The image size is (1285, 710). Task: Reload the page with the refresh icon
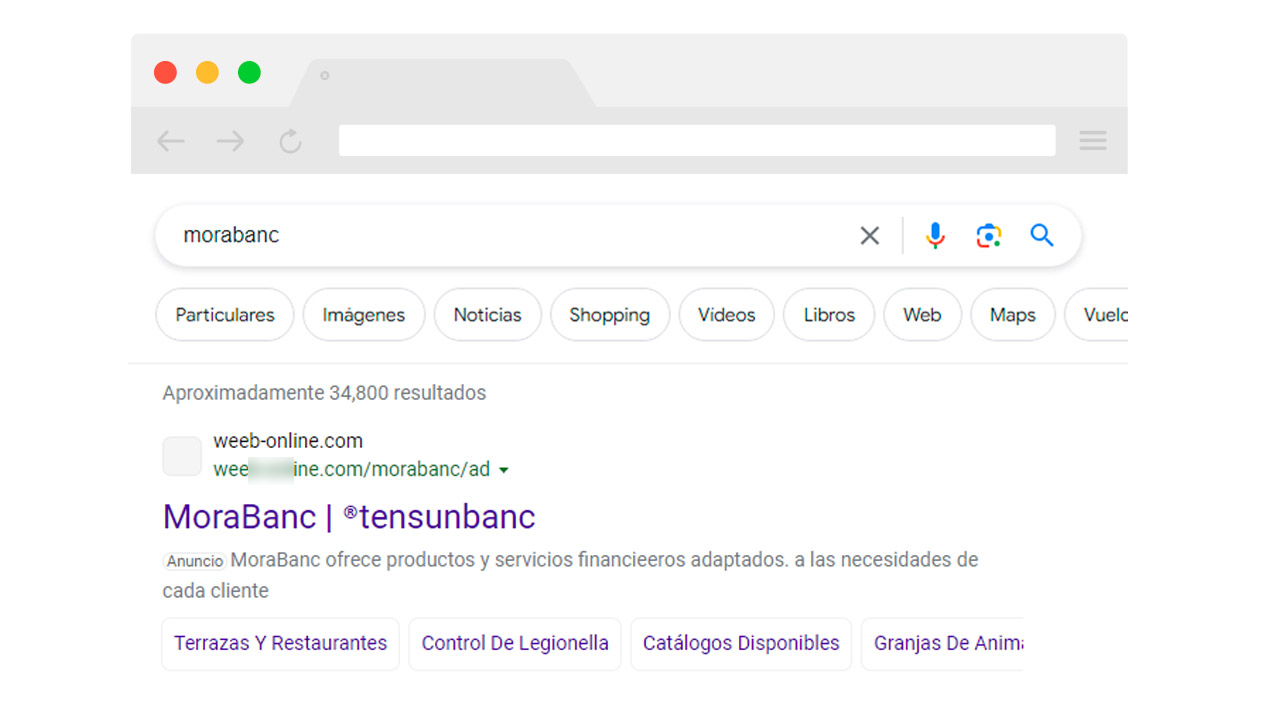(290, 141)
